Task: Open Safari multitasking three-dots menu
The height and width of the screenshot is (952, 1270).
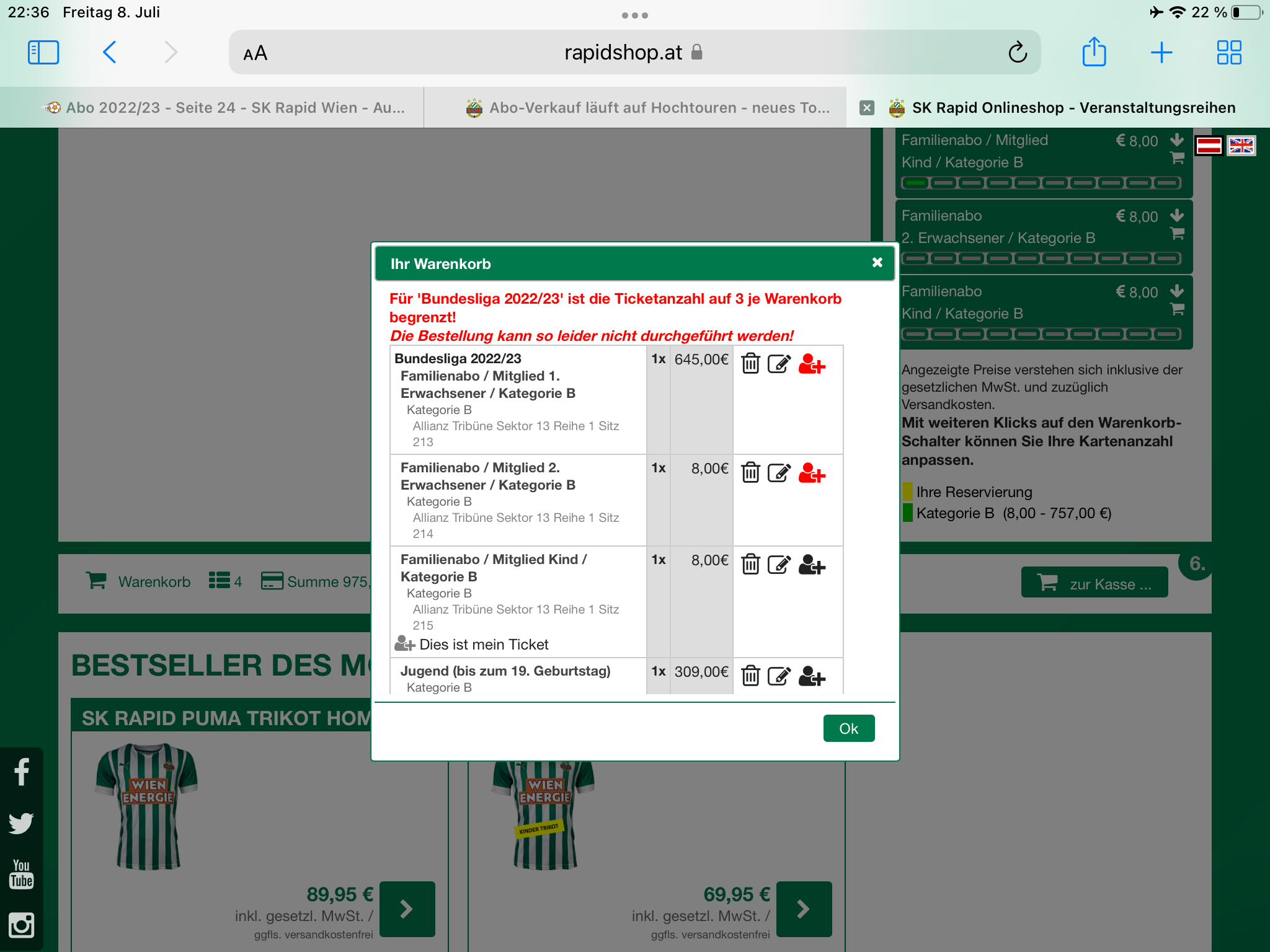Action: click(635, 15)
